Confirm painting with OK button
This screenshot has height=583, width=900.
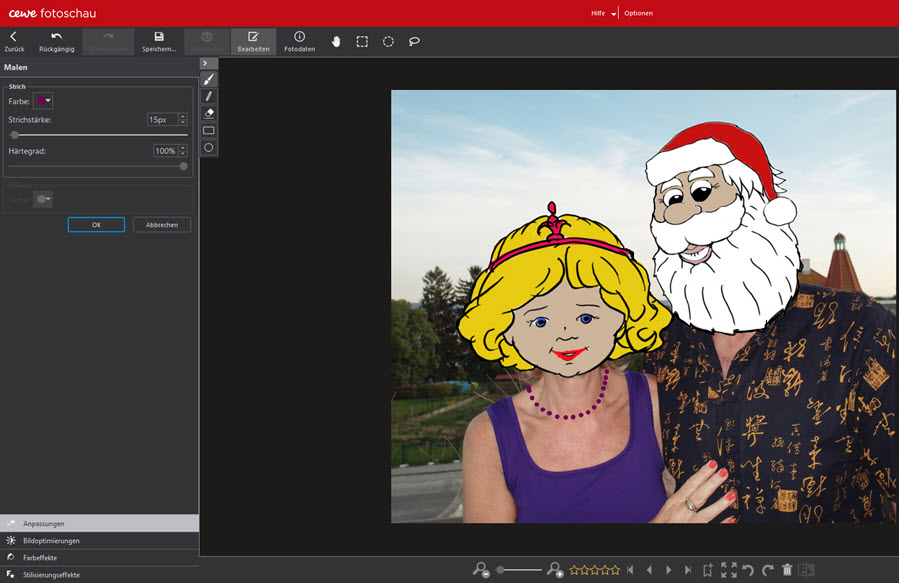click(x=96, y=225)
